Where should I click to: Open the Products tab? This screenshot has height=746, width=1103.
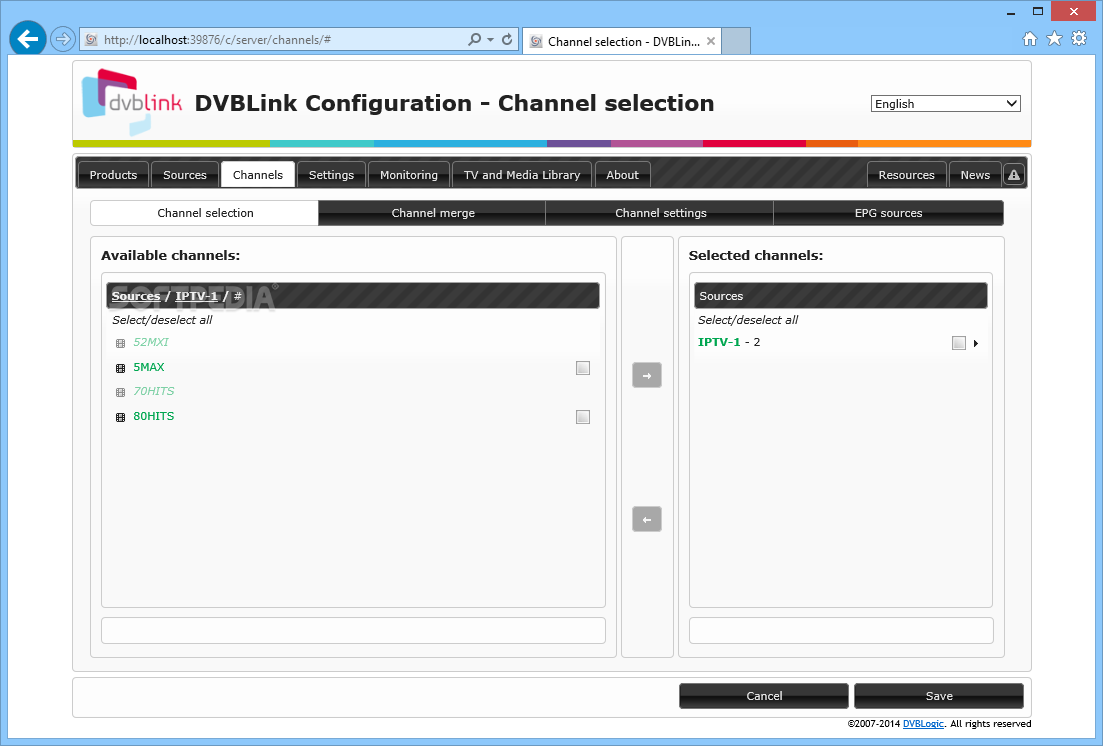[x=113, y=175]
